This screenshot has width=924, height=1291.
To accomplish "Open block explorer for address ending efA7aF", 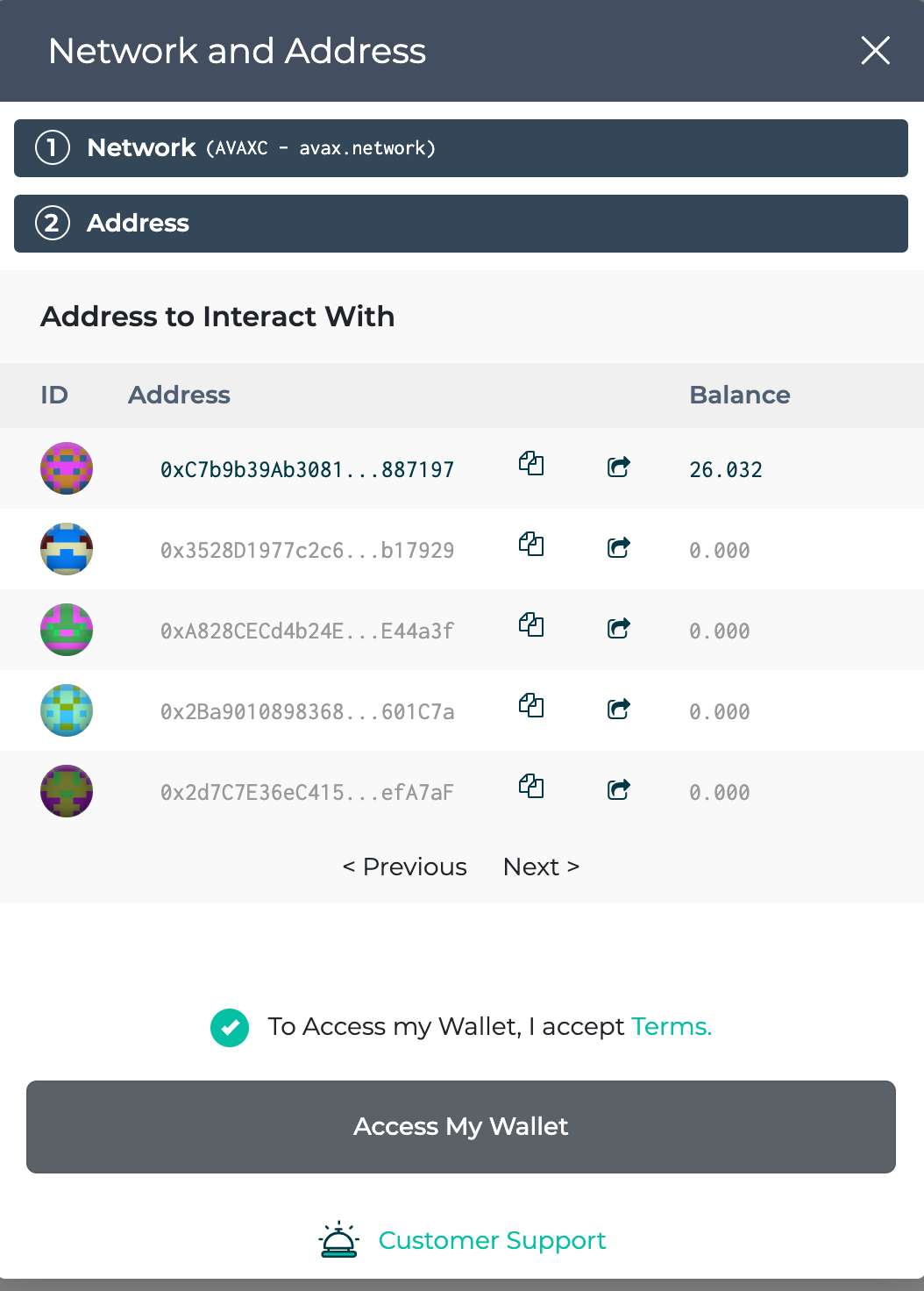I will tap(619, 790).
